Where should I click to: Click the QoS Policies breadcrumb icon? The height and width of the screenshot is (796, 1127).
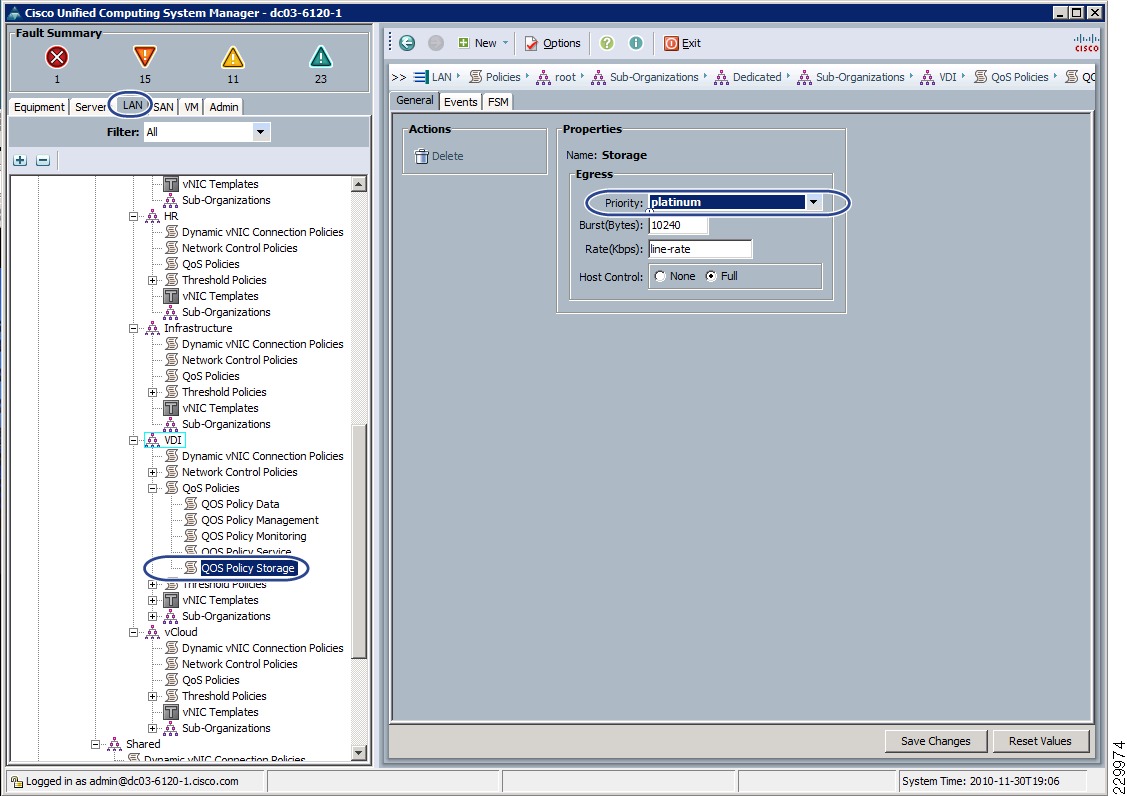[x=980, y=77]
